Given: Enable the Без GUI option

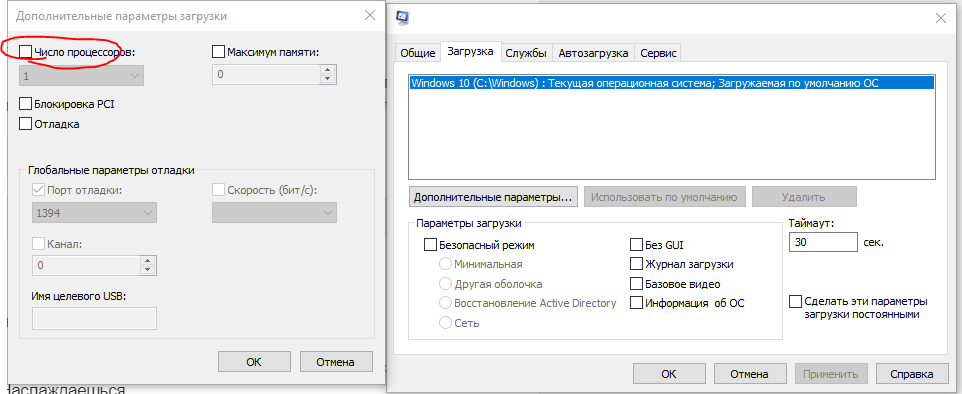Looking at the screenshot, I should (x=636, y=245).
